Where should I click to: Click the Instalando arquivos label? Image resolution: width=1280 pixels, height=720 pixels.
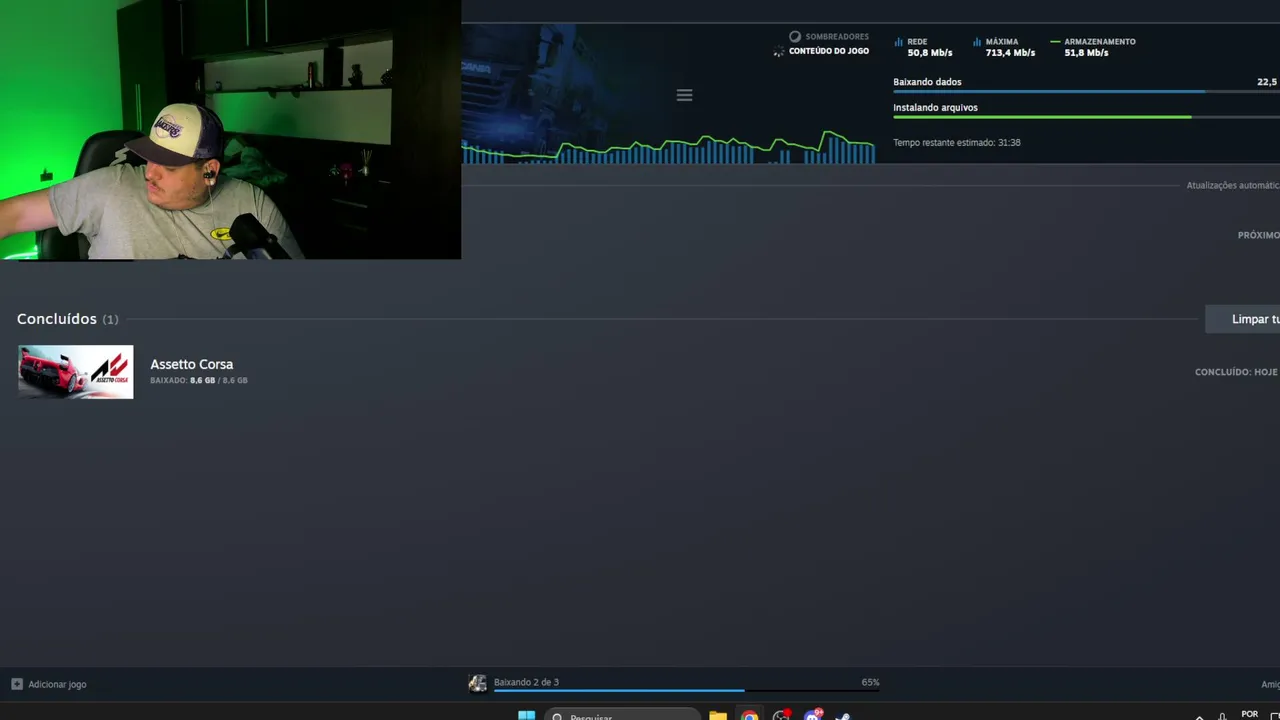(935, 108)
